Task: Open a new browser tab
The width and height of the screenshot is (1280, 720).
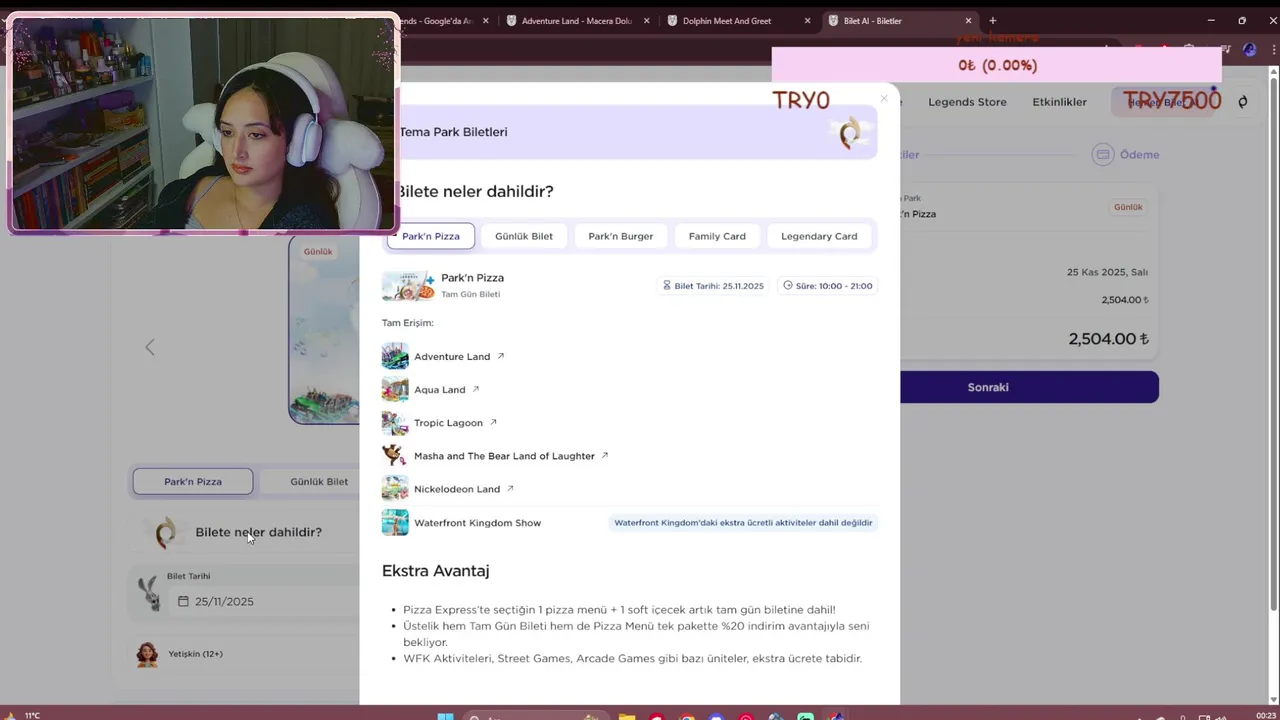Action: (992, 20)
